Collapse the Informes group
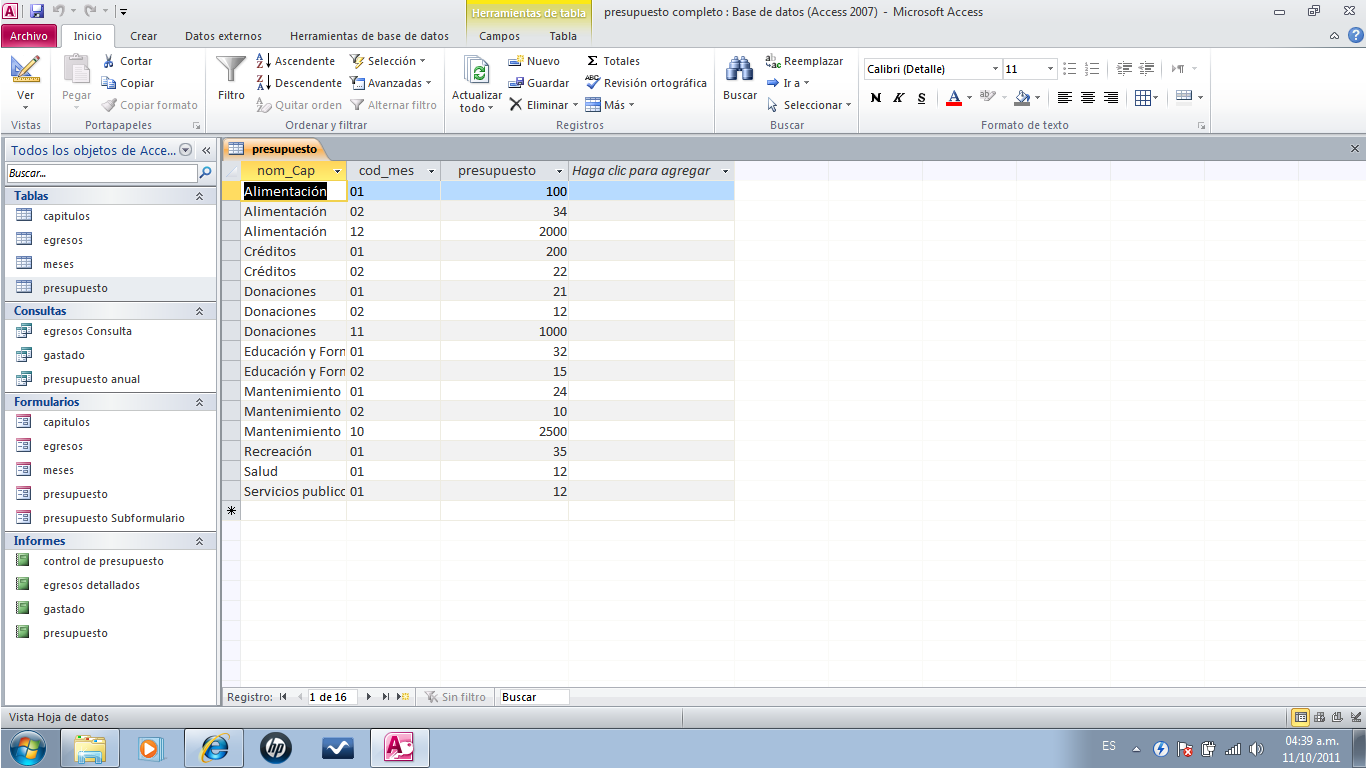1366x768 pixels. 199,541
